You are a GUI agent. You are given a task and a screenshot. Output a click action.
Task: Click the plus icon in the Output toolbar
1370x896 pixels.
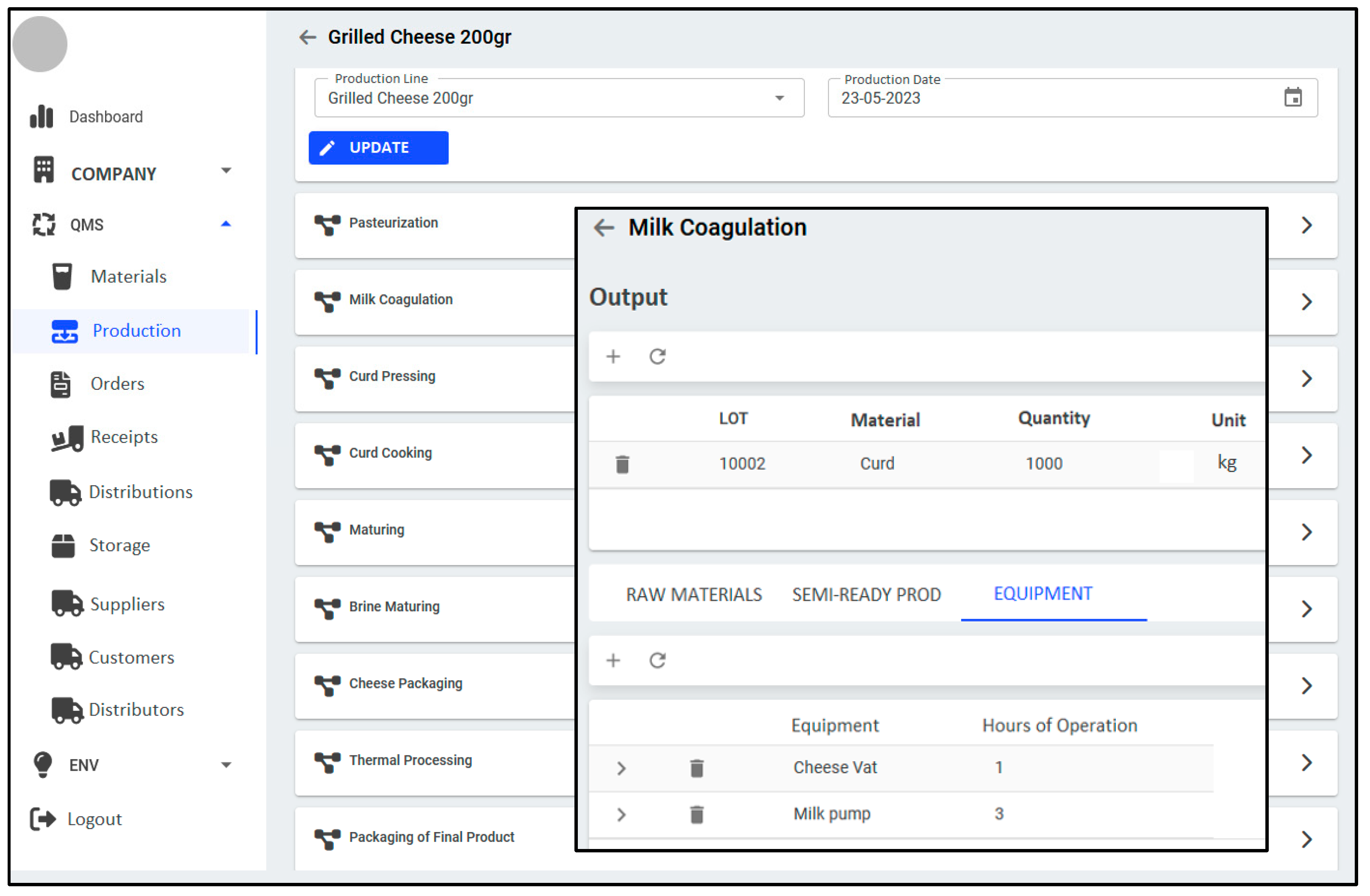[613, 356]
